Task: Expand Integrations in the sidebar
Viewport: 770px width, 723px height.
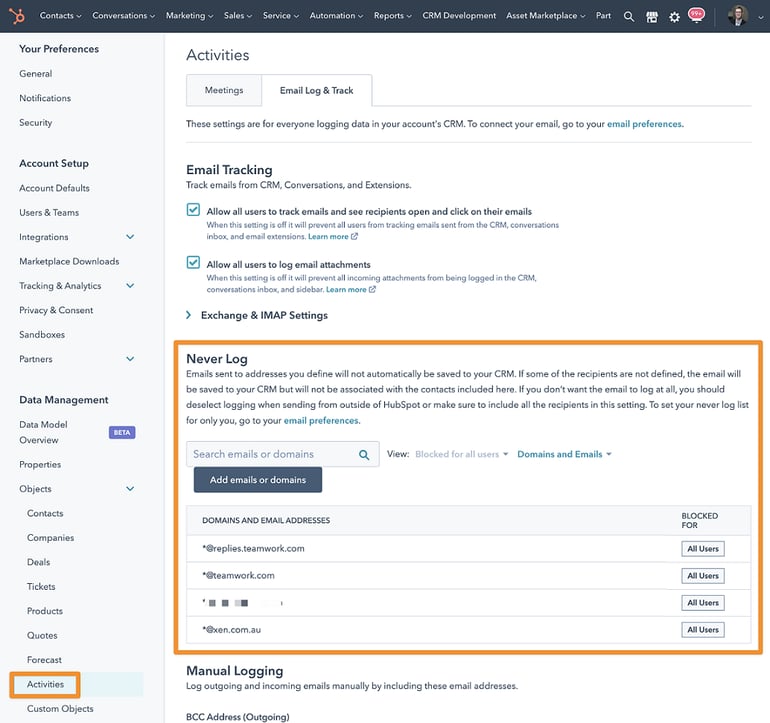Action: [130, 237]
